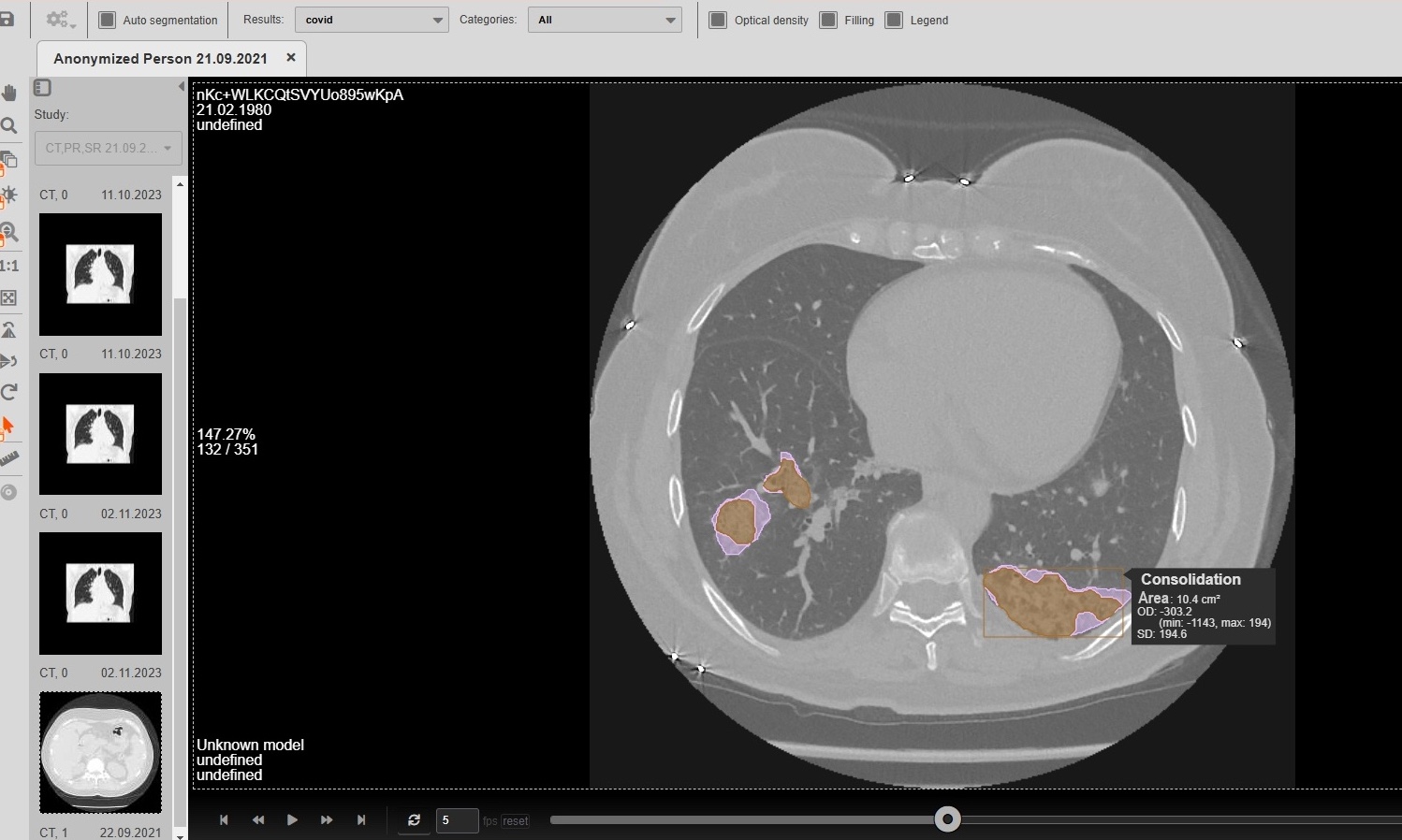This screenshot has height=840, width=1402.
Task: Switch to the Anonymized Person 21.09.2021 tab
Action: tap(160, 58)
